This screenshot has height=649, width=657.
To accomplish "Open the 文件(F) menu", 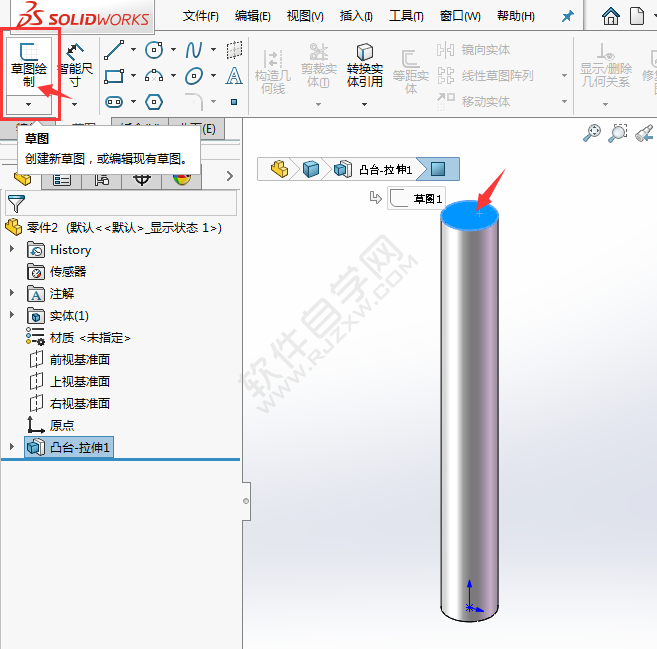I will [x=201, y=17].
